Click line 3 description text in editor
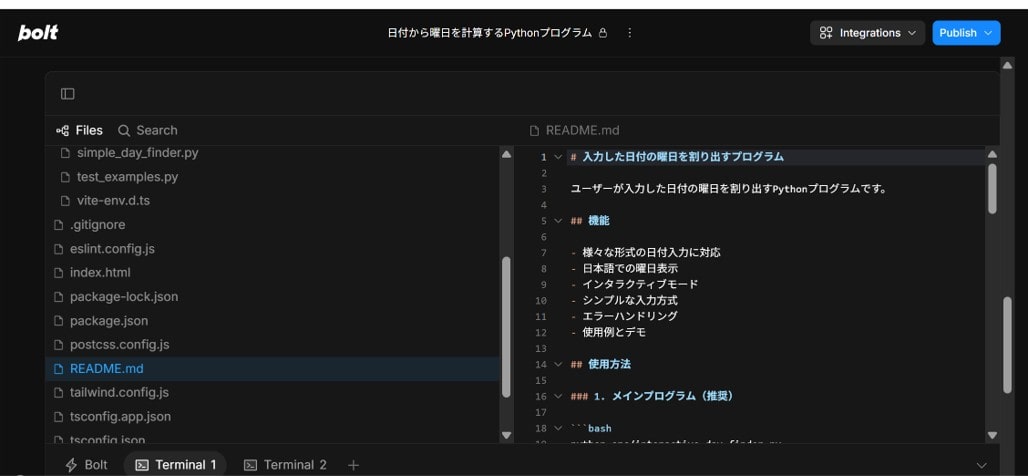 pos(729,189)
